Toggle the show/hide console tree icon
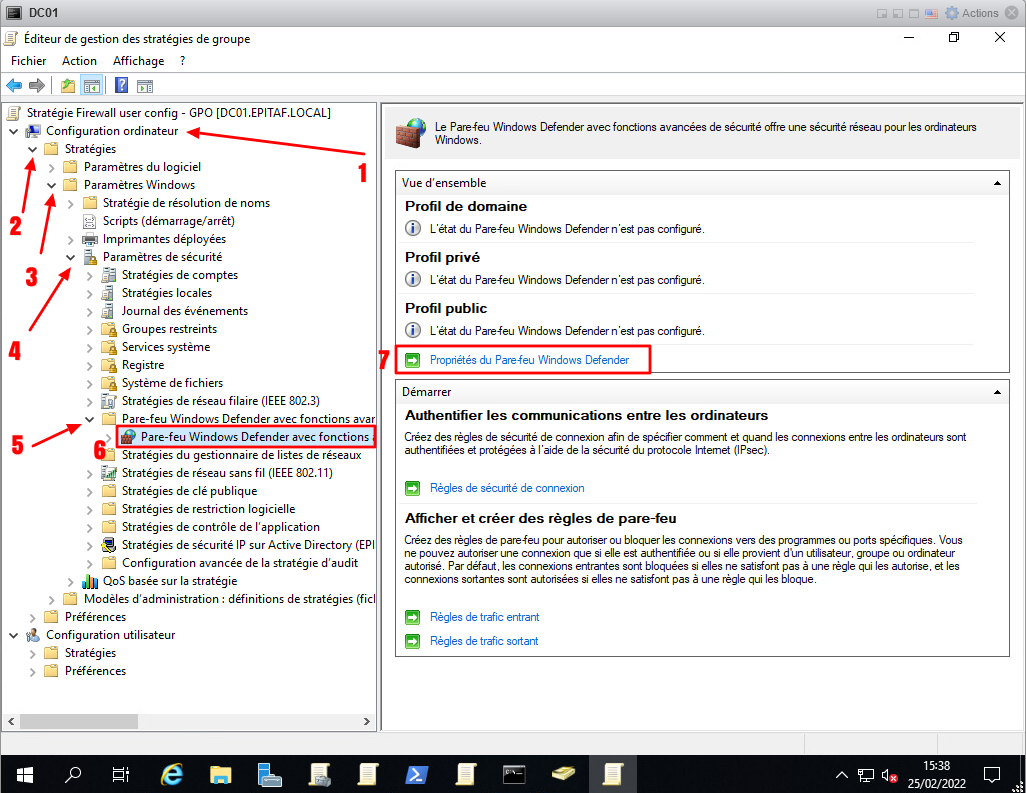 [91, 86]
